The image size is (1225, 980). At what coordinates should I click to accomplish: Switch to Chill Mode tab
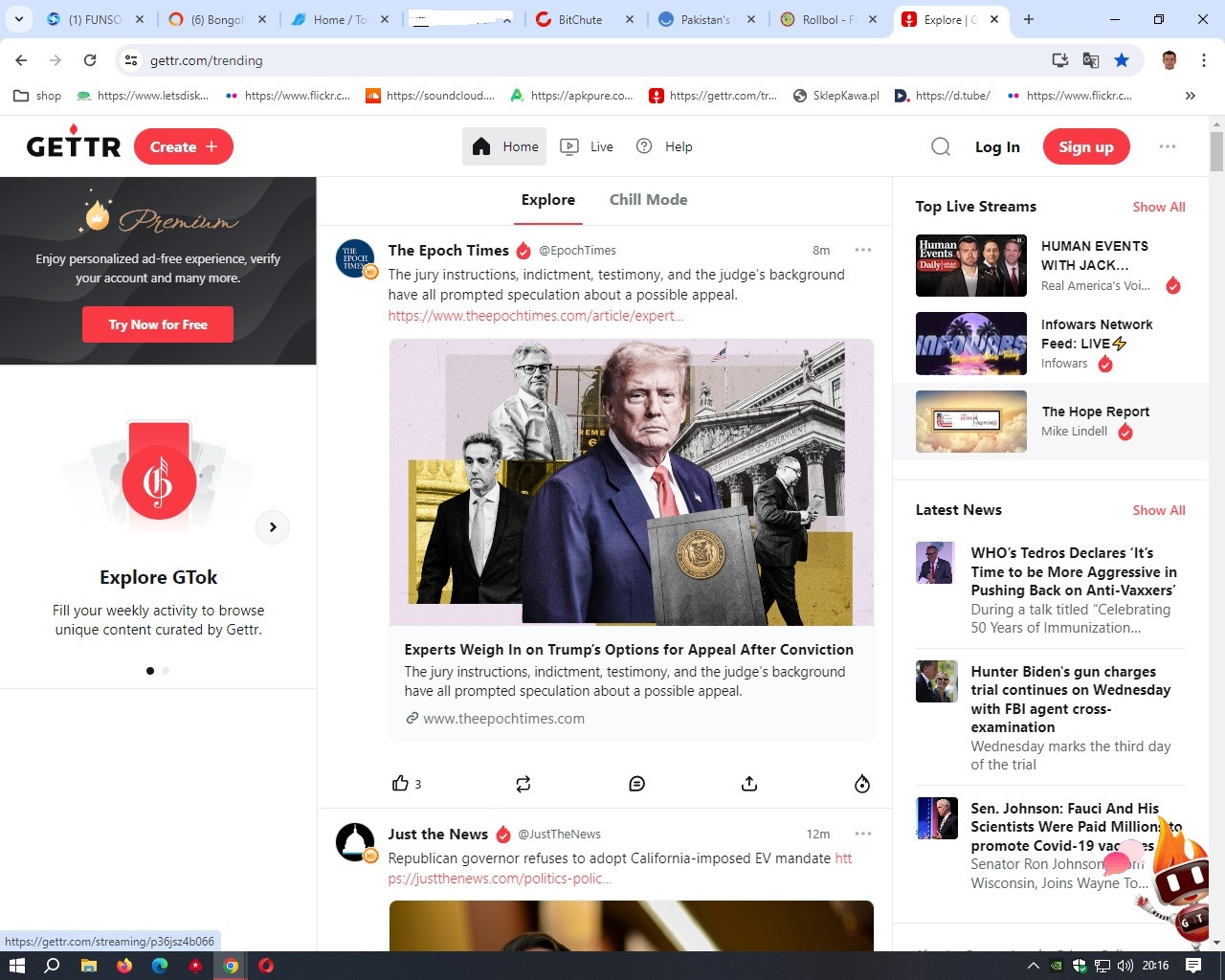click(x=648, y=199)
